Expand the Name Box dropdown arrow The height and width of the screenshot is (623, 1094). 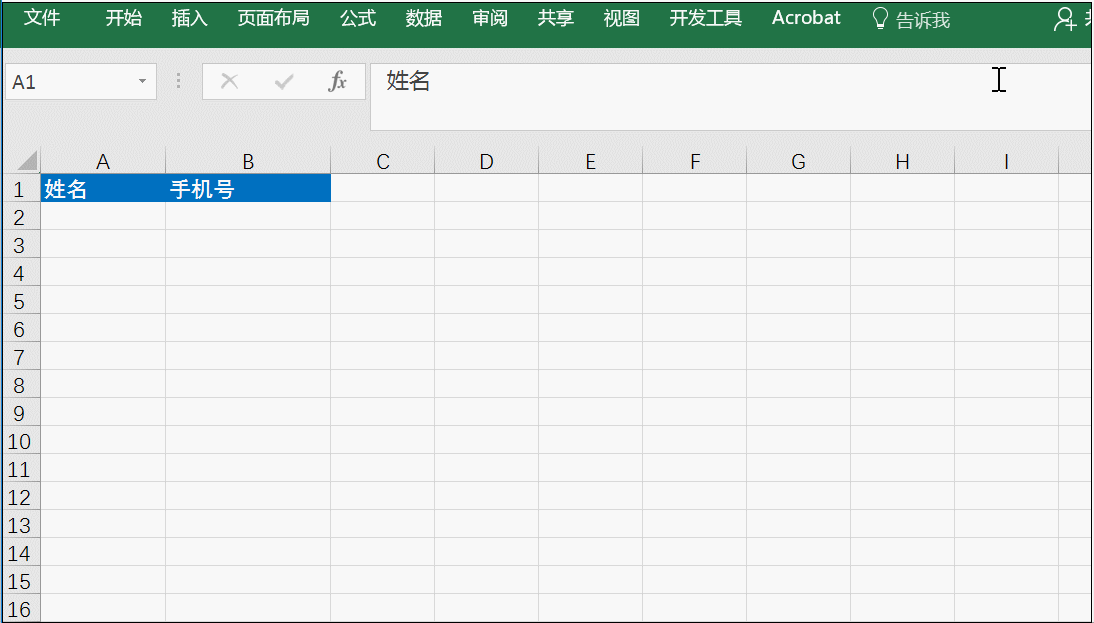[143, 82]
